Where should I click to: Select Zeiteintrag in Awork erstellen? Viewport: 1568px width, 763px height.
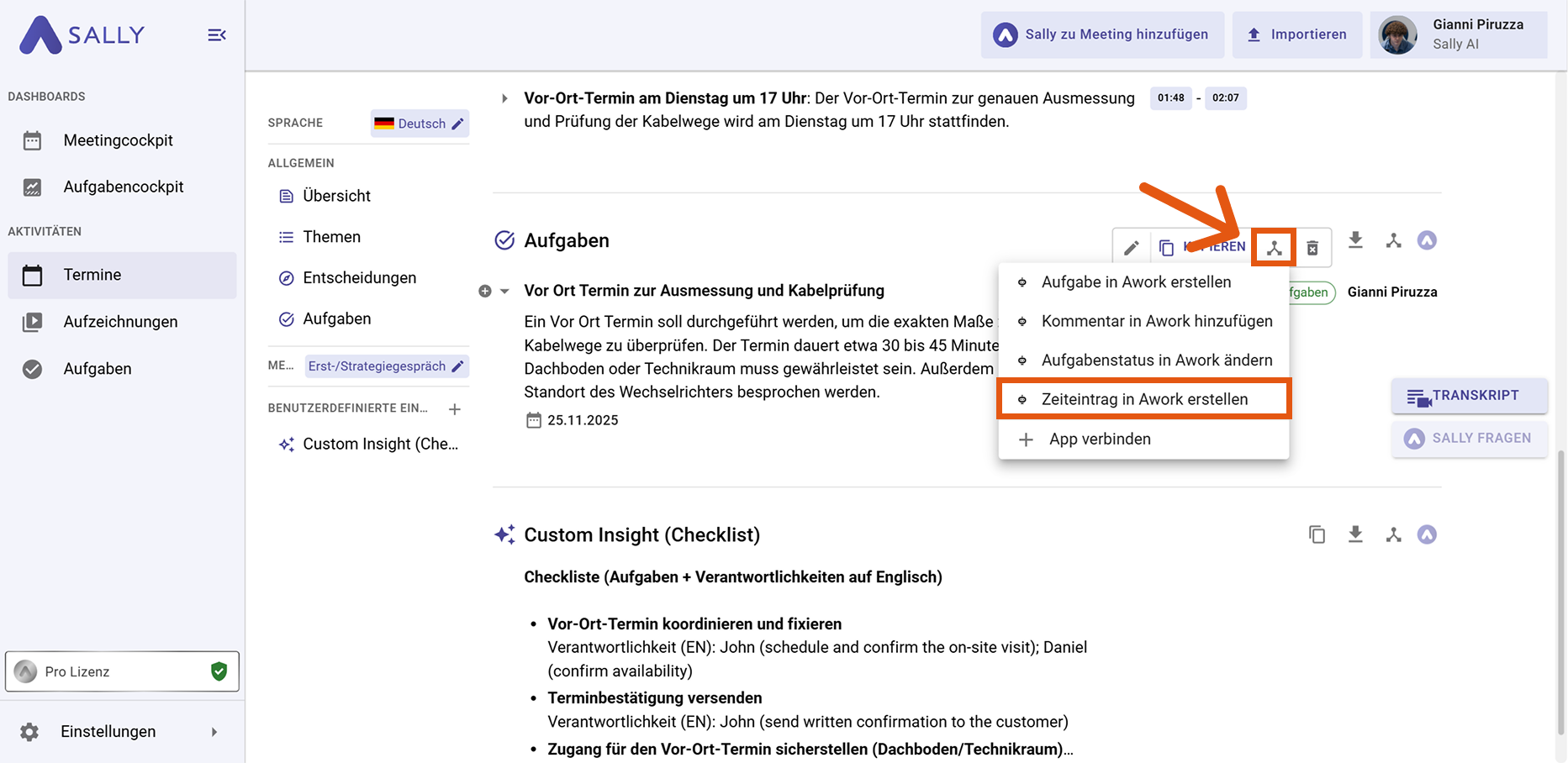point(1143,399)
